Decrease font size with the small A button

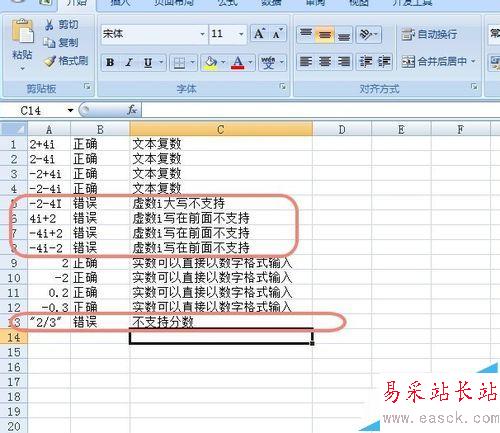(x=277, y=34)
